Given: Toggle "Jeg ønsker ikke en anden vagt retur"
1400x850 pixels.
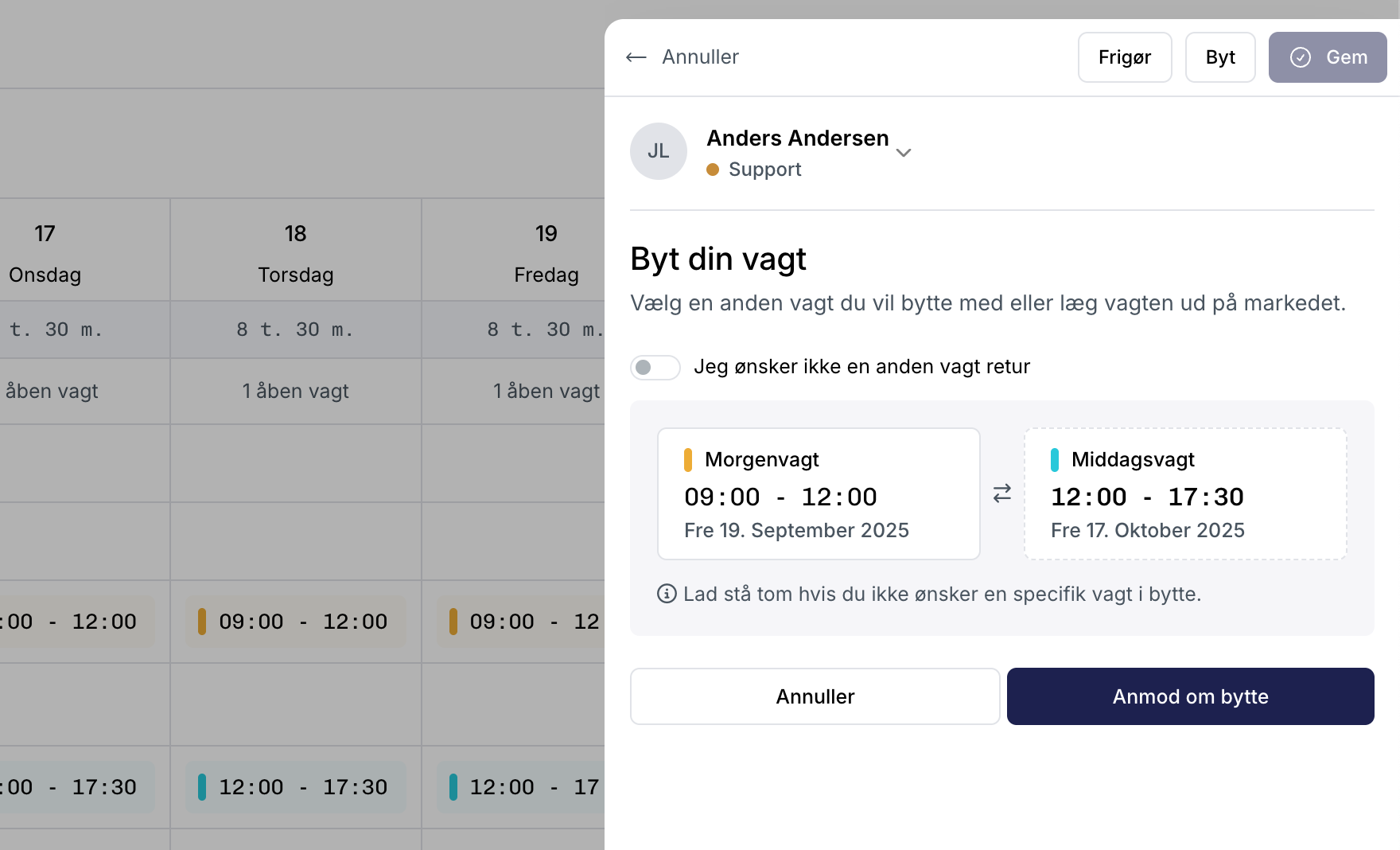Looking at the screenshot, I should (x=655, y=367).
